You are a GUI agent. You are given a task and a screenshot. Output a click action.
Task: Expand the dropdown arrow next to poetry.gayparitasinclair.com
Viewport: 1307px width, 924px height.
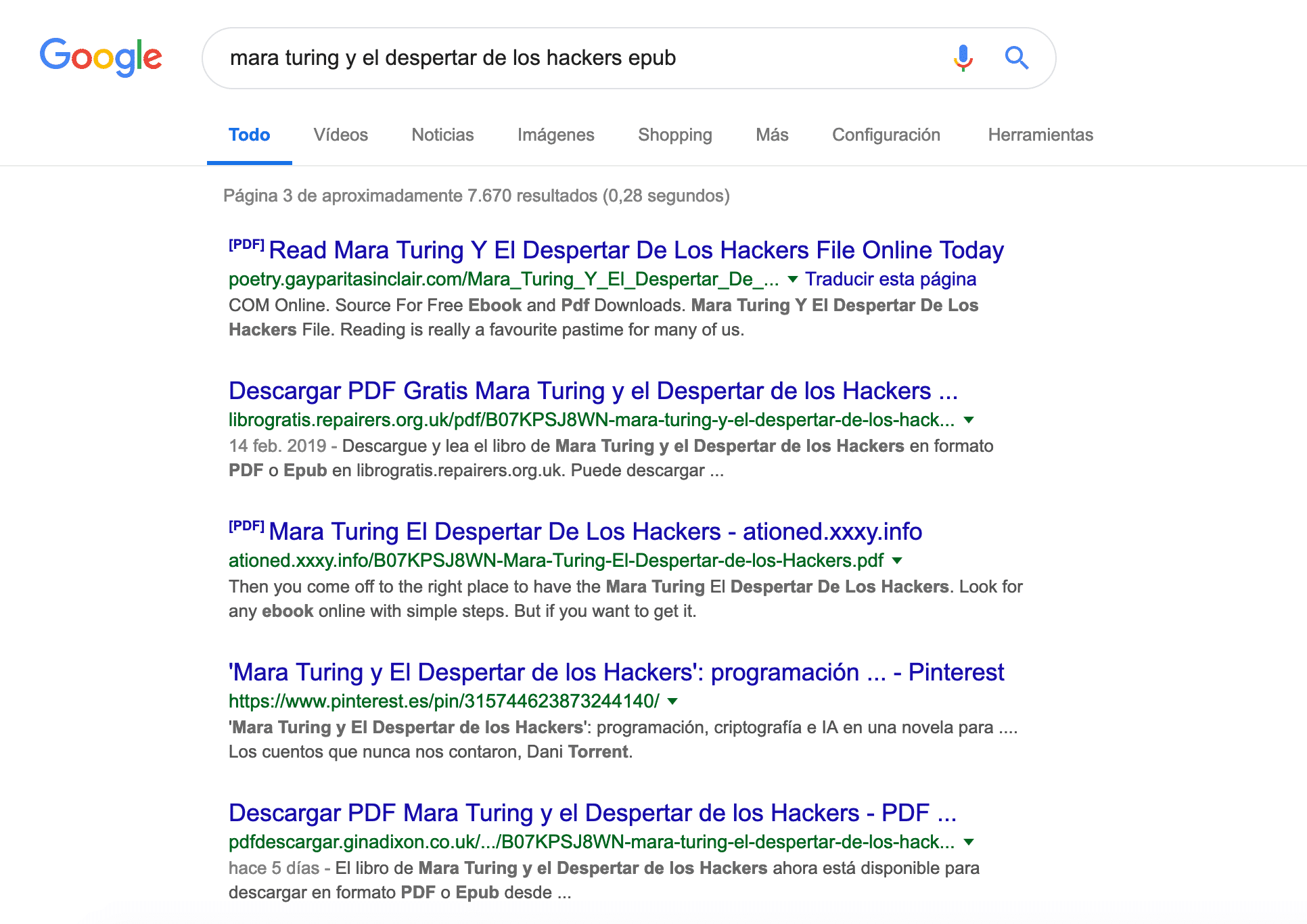(x=793, y=279)
